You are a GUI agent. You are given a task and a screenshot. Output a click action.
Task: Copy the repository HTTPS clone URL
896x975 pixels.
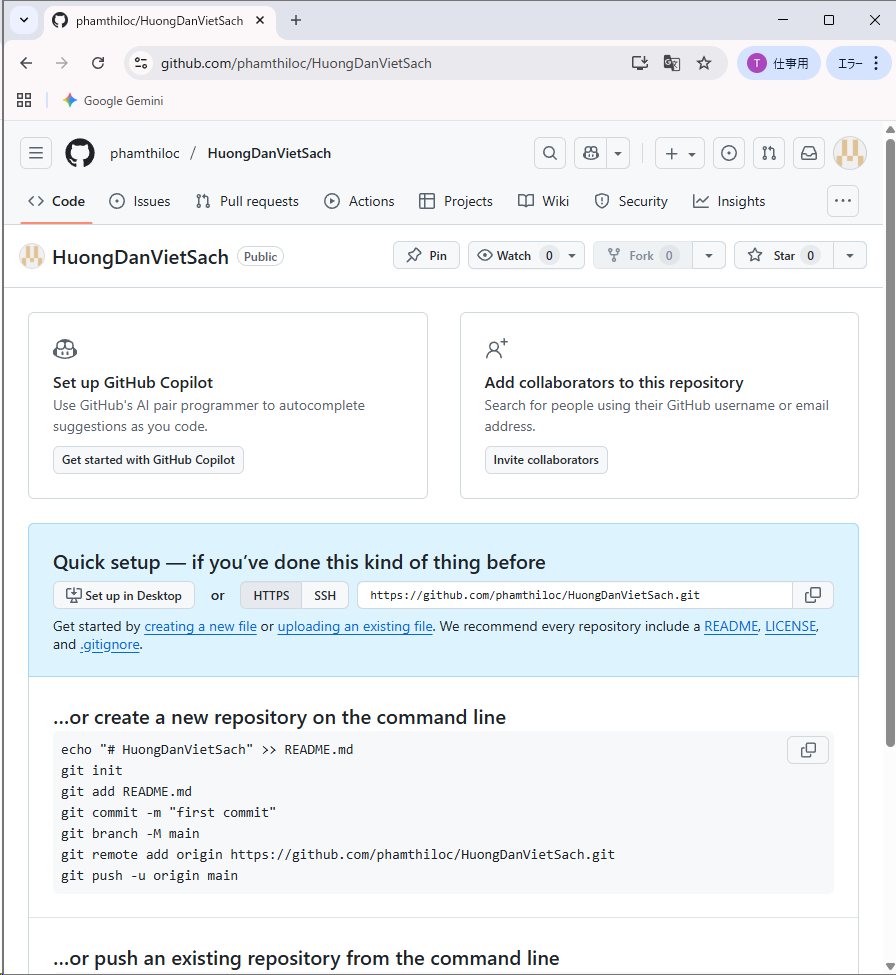[813, 595]
